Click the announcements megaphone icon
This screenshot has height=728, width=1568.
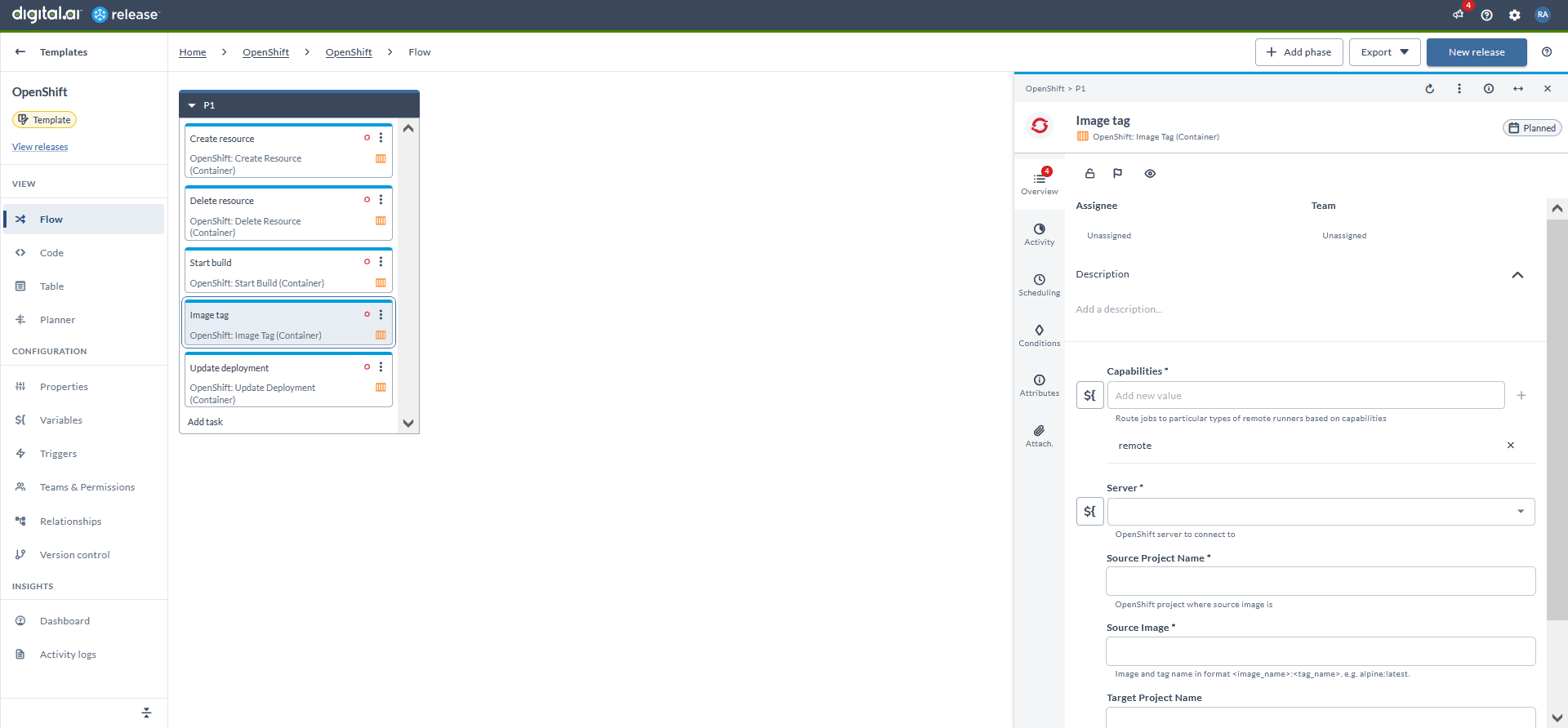pyautogui.click(x=1459, y=15)
